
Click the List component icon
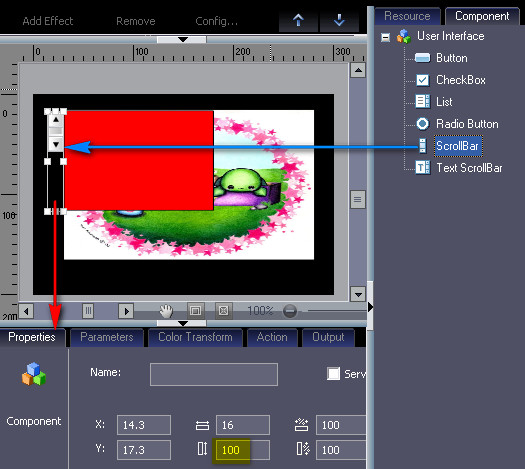tap(423, 101)
